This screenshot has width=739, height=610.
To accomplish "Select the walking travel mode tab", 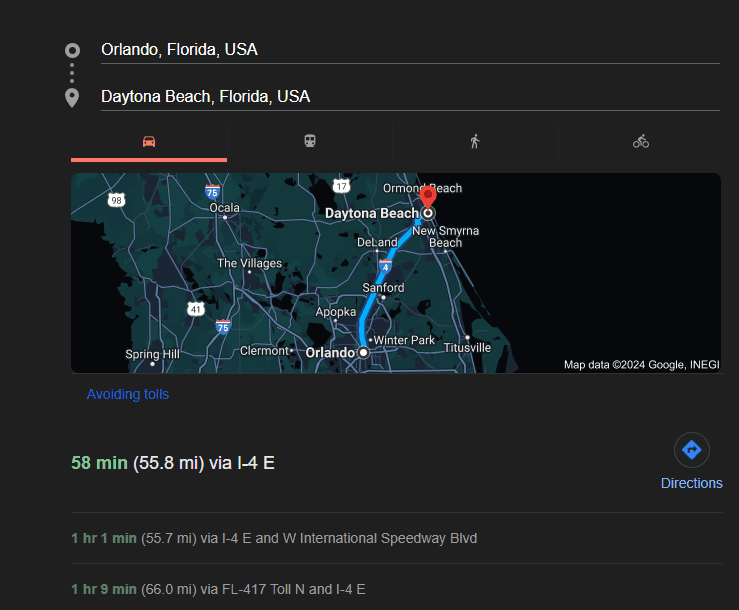I will (x=475, y=141).
